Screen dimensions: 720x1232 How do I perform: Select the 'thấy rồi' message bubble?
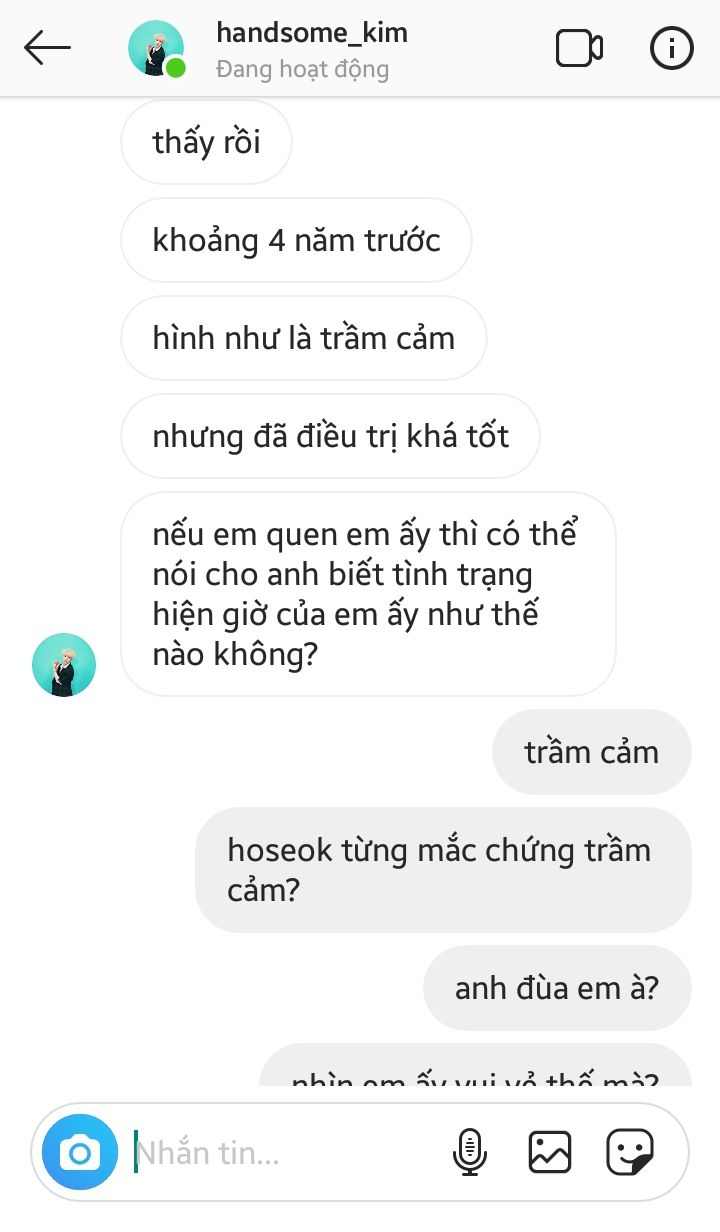[x=206, y=142]
